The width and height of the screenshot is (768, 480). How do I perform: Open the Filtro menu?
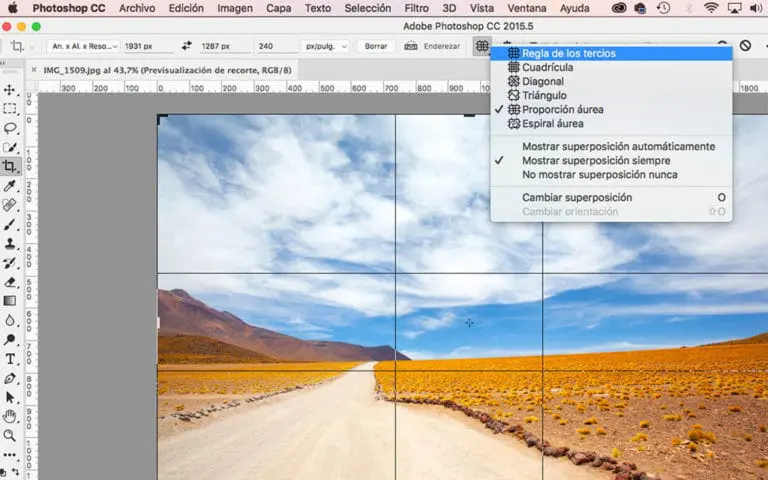[x=417, y=8]
